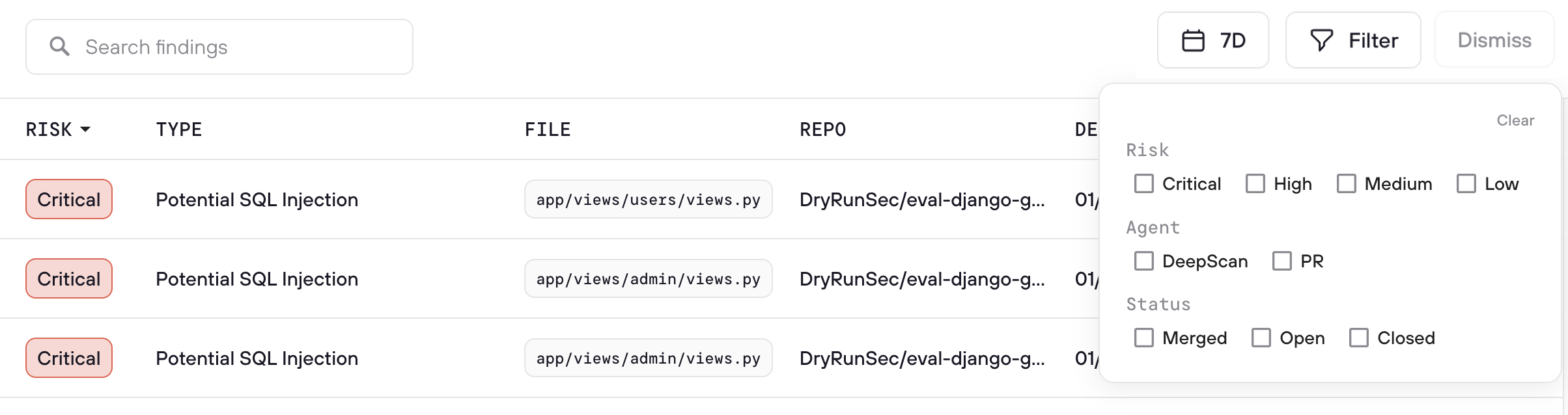The width and height of the screenshot is (1568, 415).
Task: Click the Filter button label
Action: (1373, 41)
